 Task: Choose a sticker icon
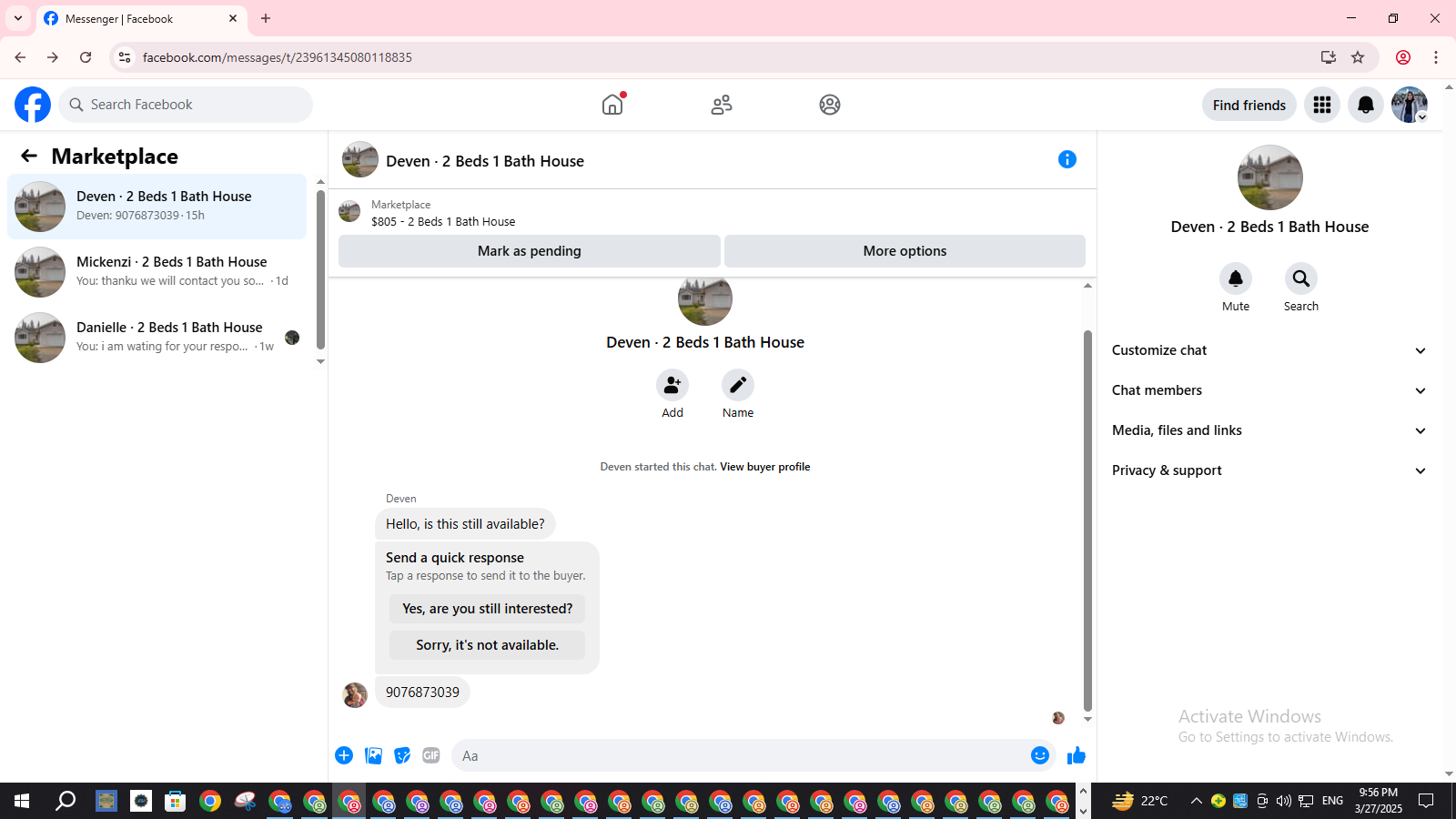402,755
